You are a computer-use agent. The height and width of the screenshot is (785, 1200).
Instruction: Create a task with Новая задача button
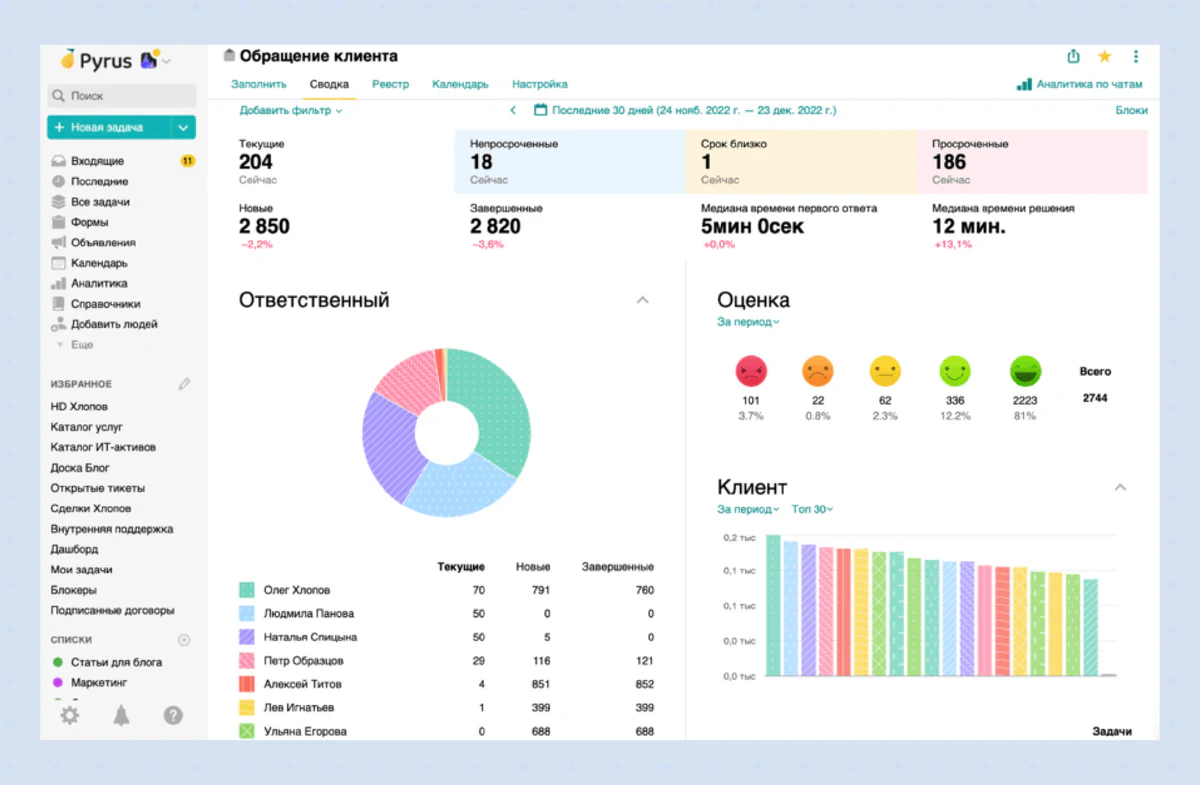point(109,127)
